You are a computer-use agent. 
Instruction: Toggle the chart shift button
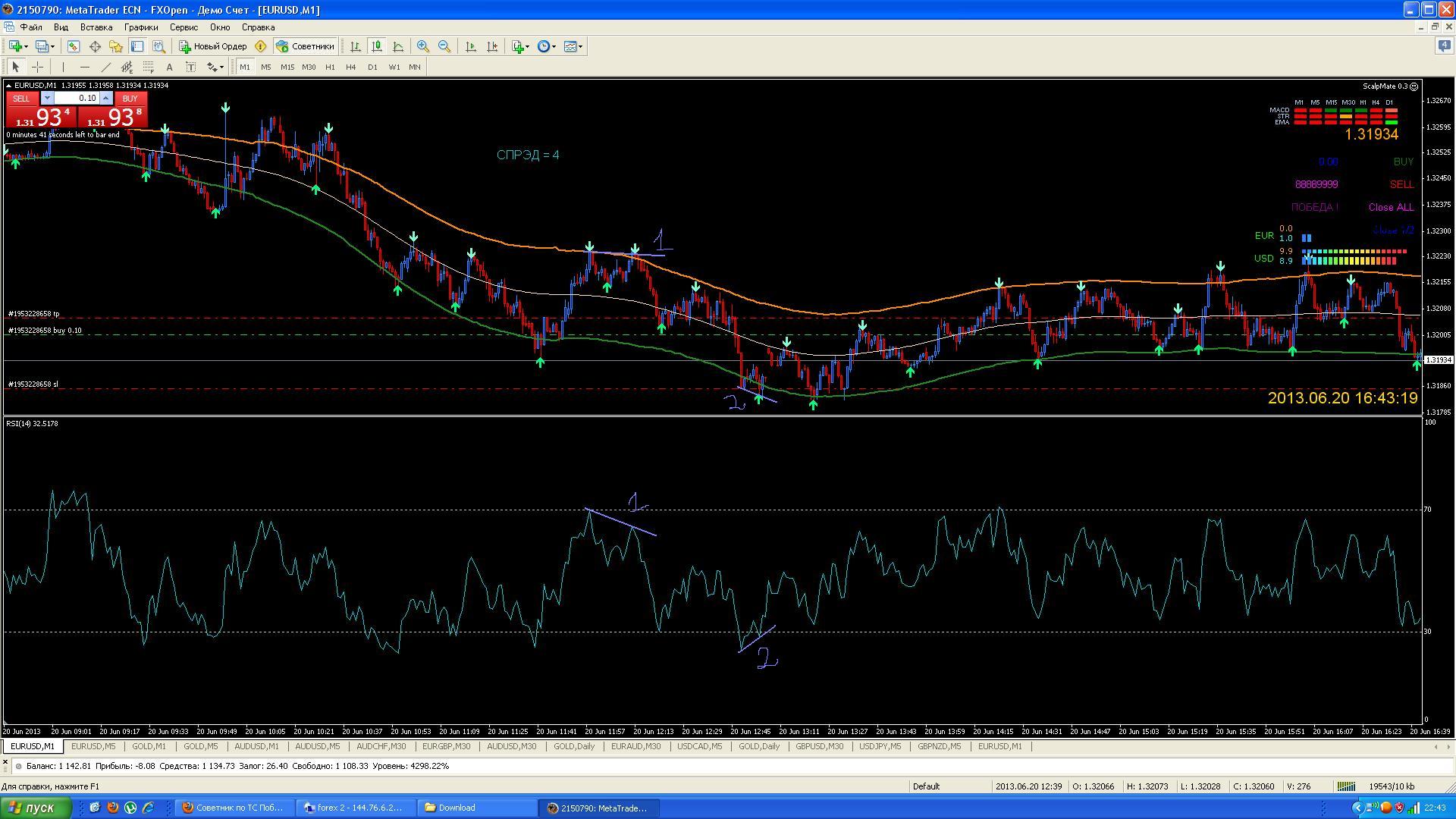[492, 46]
